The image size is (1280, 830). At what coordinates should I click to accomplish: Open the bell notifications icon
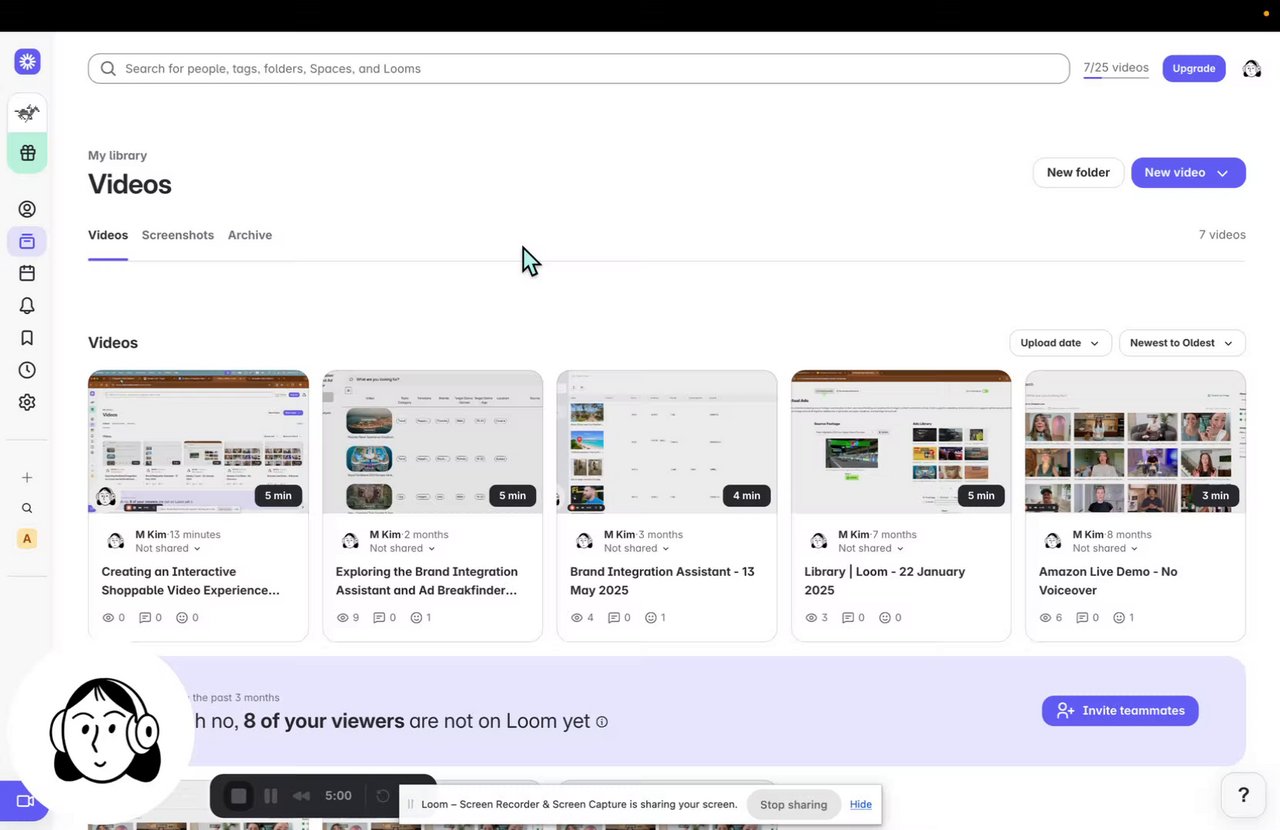(27, 305)
